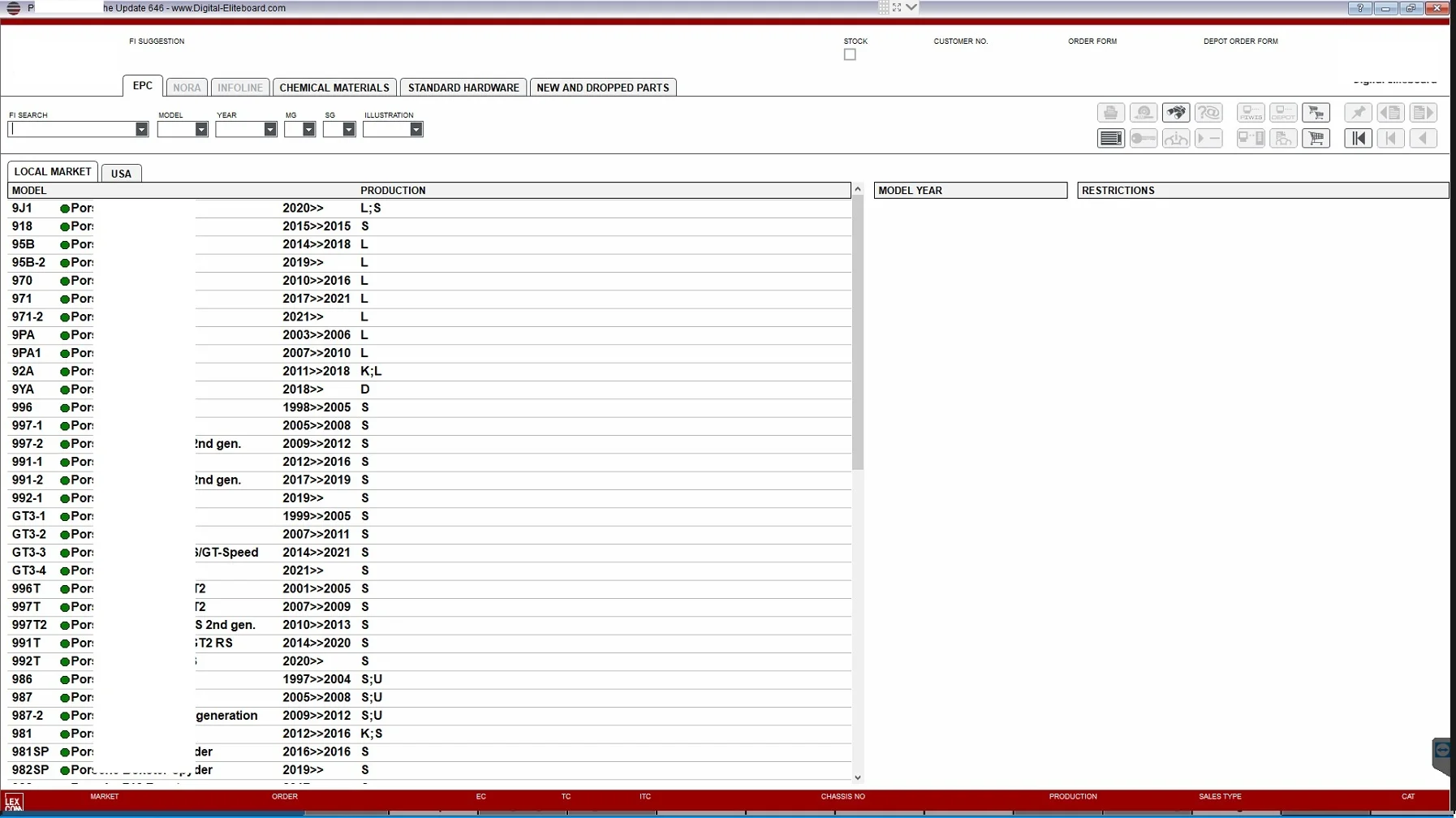
Task: Click the RESTRICTIONS panel header
Action: (x=1263, y=191)
